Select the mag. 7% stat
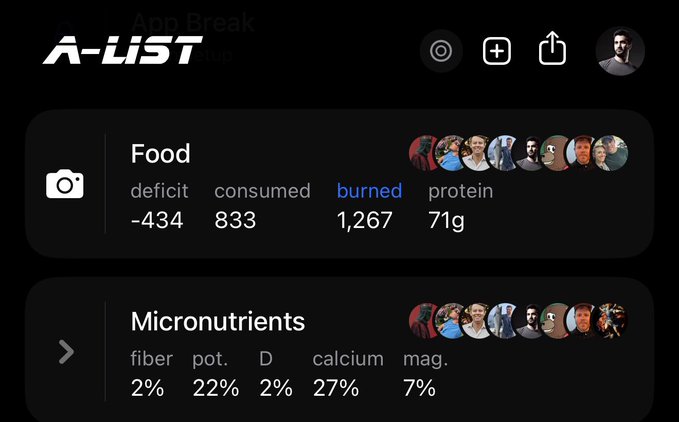Screen dimensions: 679x422 pyautogui.click(x=420, y=388)
